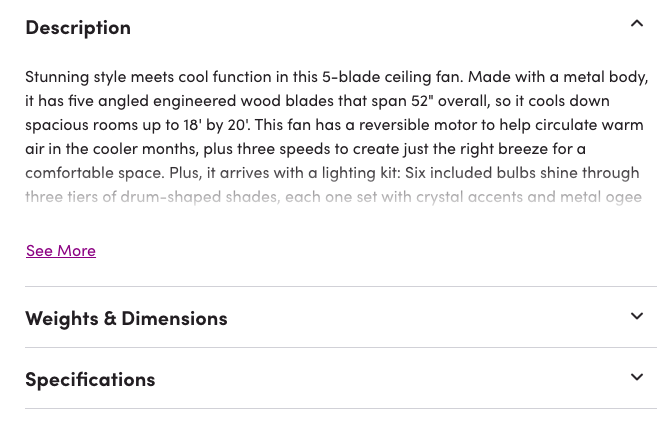Click the down chevron beside Weights & Dimensions
The height and width of the screenshot is (422, 671).
pos(637,317)
